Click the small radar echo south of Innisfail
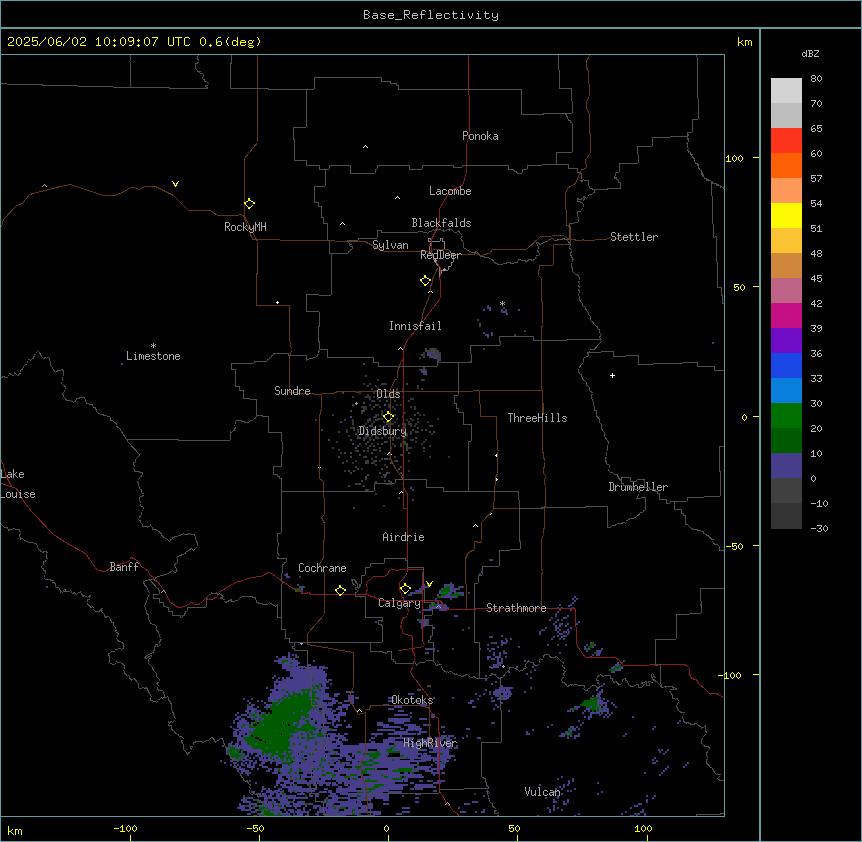The image size is (862, 842). tap(433, 353)
